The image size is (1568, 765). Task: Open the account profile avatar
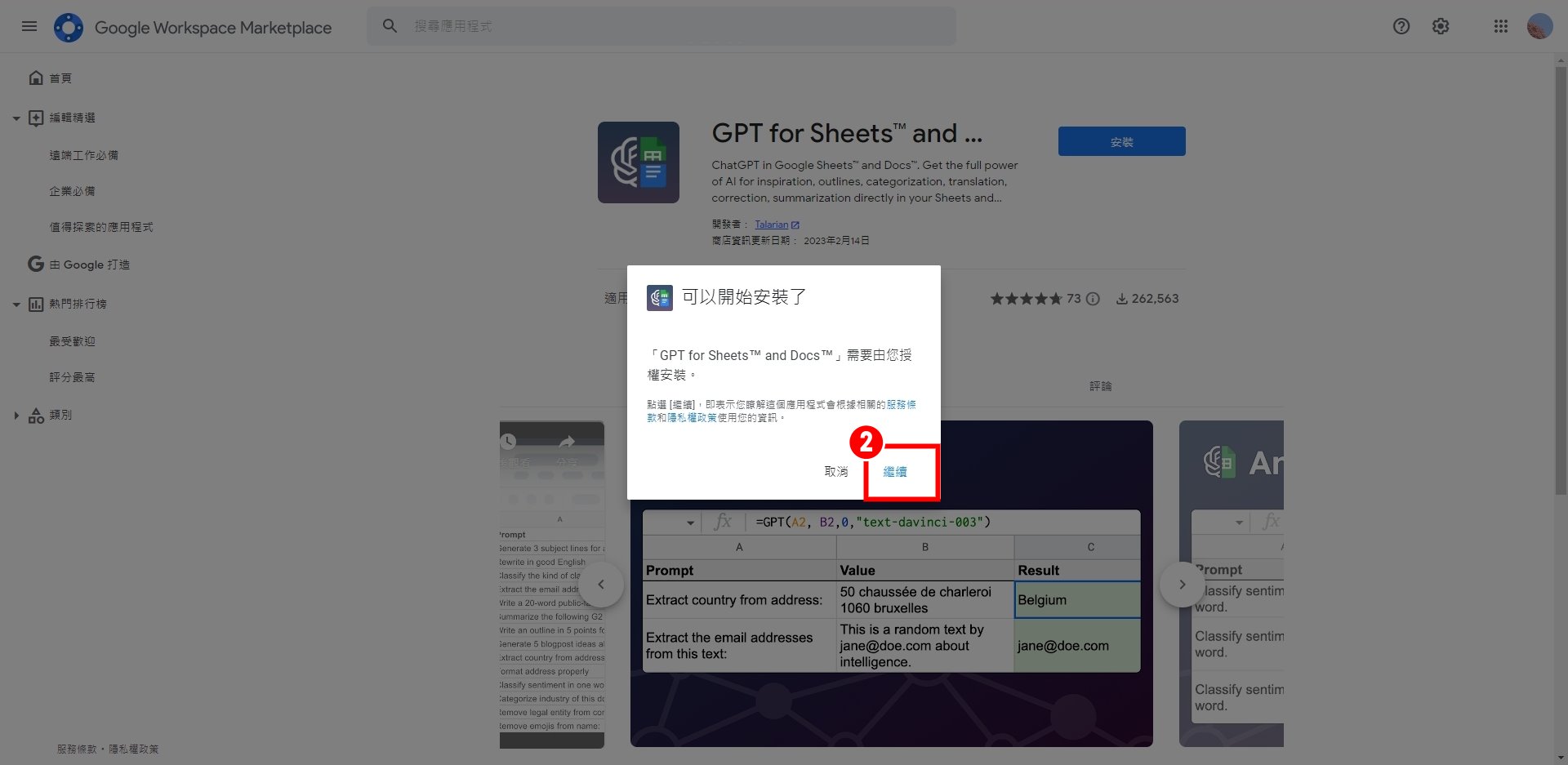1539,26
